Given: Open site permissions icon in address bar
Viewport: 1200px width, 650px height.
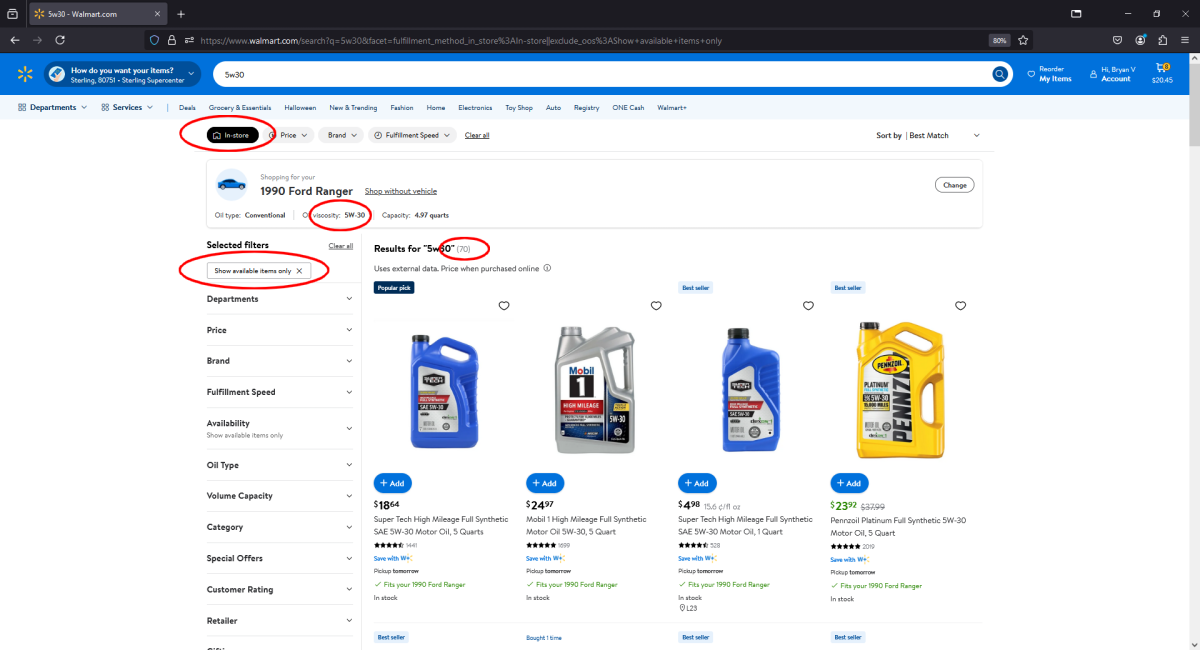Looking at the screenshot, I should [188, 40].
